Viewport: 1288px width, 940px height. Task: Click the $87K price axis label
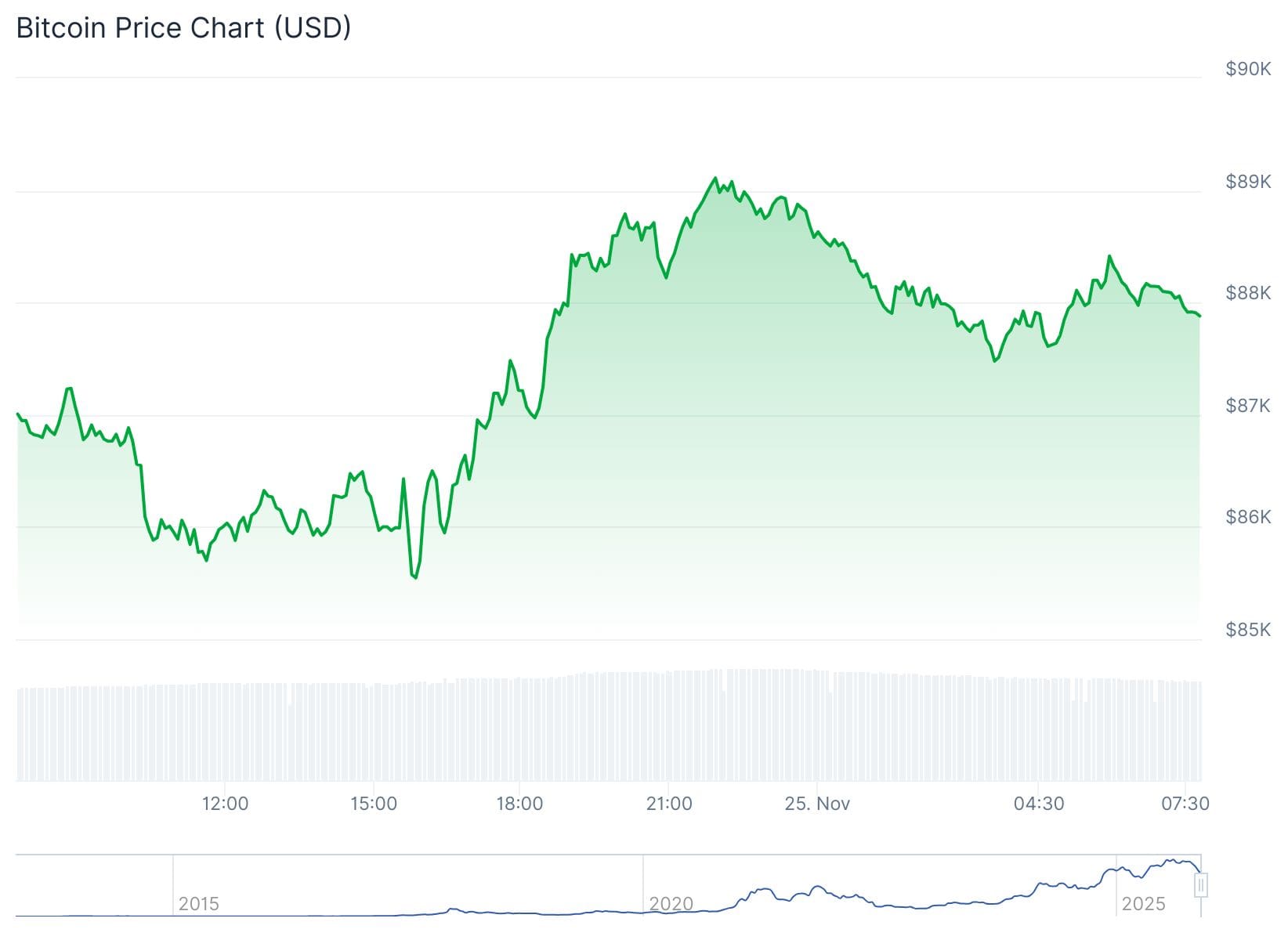(x=1248, y=406)
